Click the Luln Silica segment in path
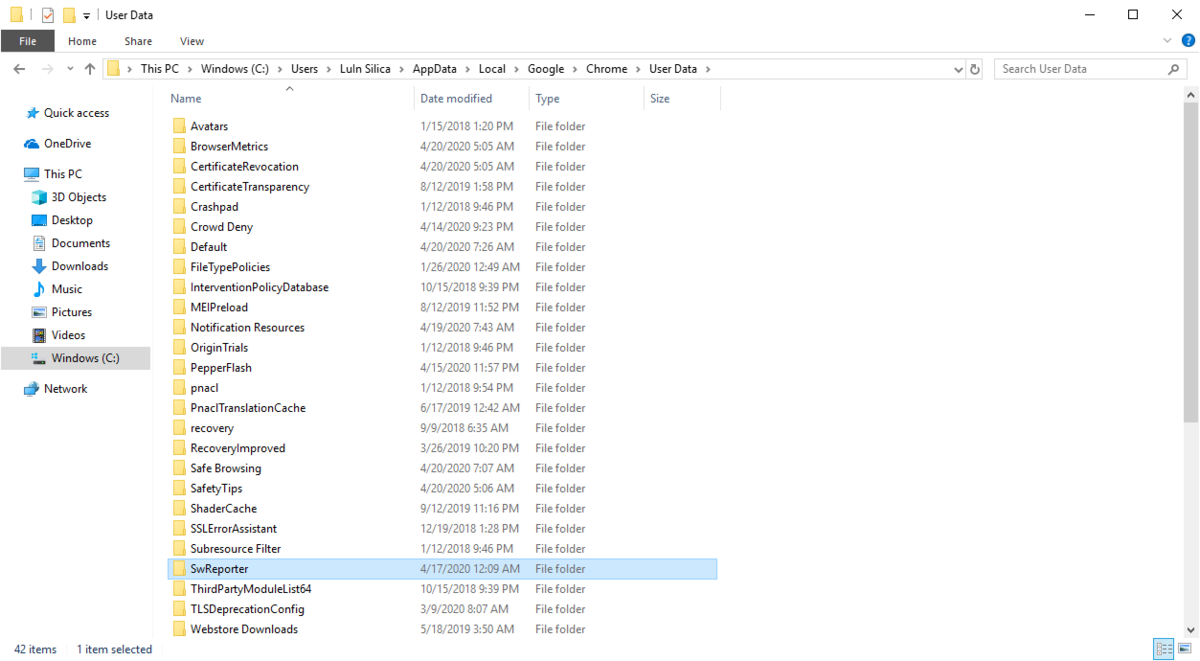This screenshot has height=661, width=1200. [364, 69]
